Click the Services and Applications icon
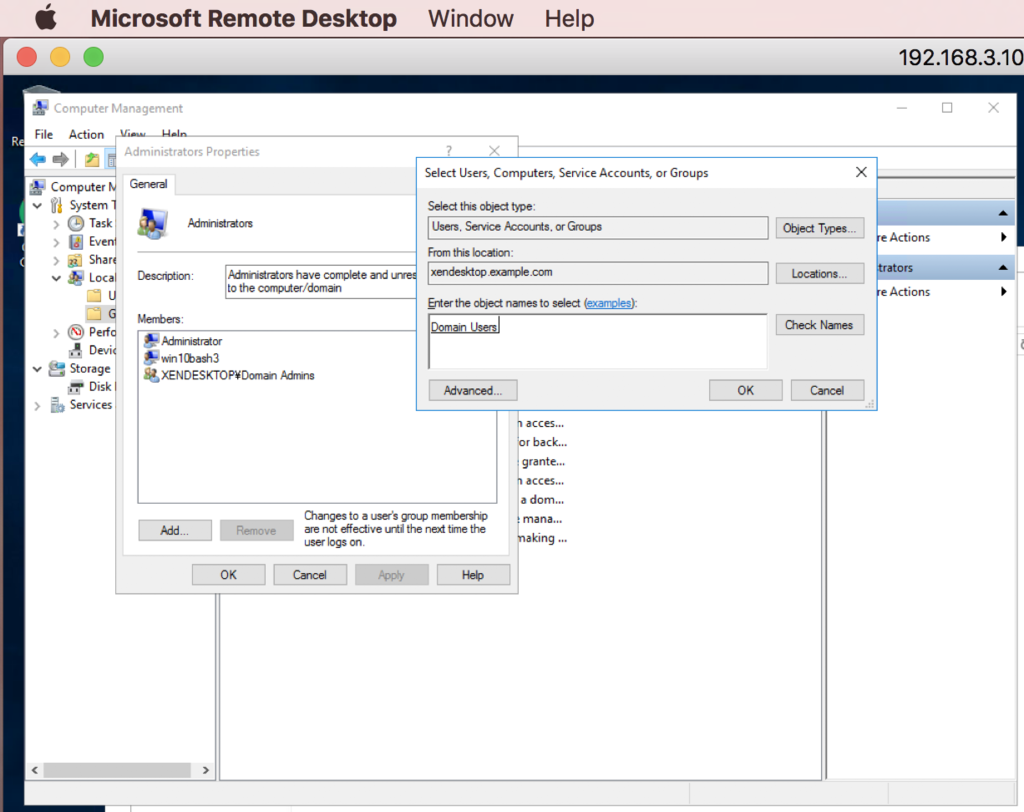This screenshot has width=1024, height=812. click(57, 405)
